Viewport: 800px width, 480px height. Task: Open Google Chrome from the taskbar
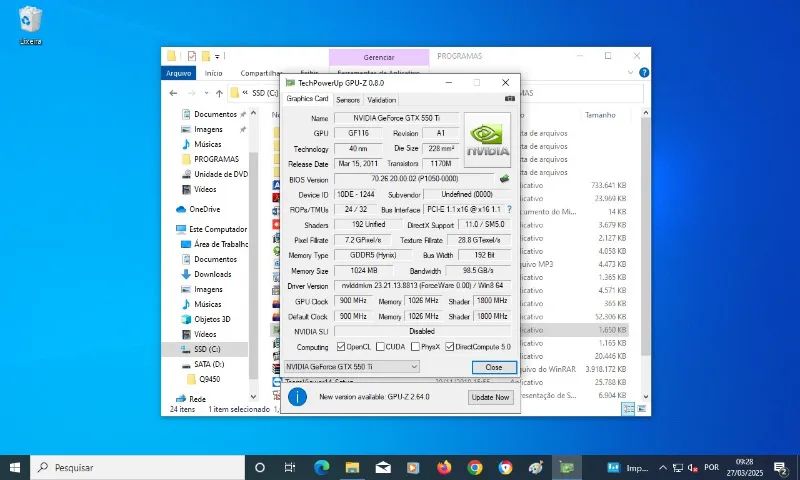pyautogui.click(x=475, y=467)
